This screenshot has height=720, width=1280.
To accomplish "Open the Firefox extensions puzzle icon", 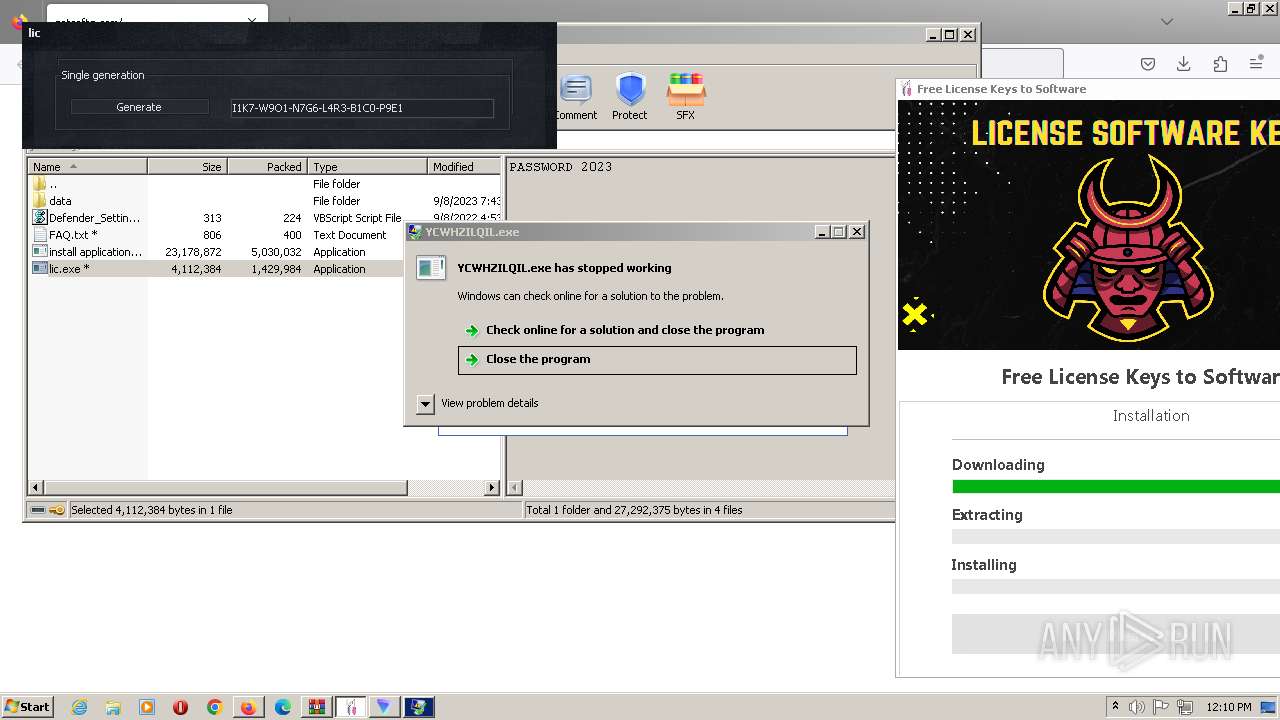I will pyautogui.click(x=1220, y=64).
